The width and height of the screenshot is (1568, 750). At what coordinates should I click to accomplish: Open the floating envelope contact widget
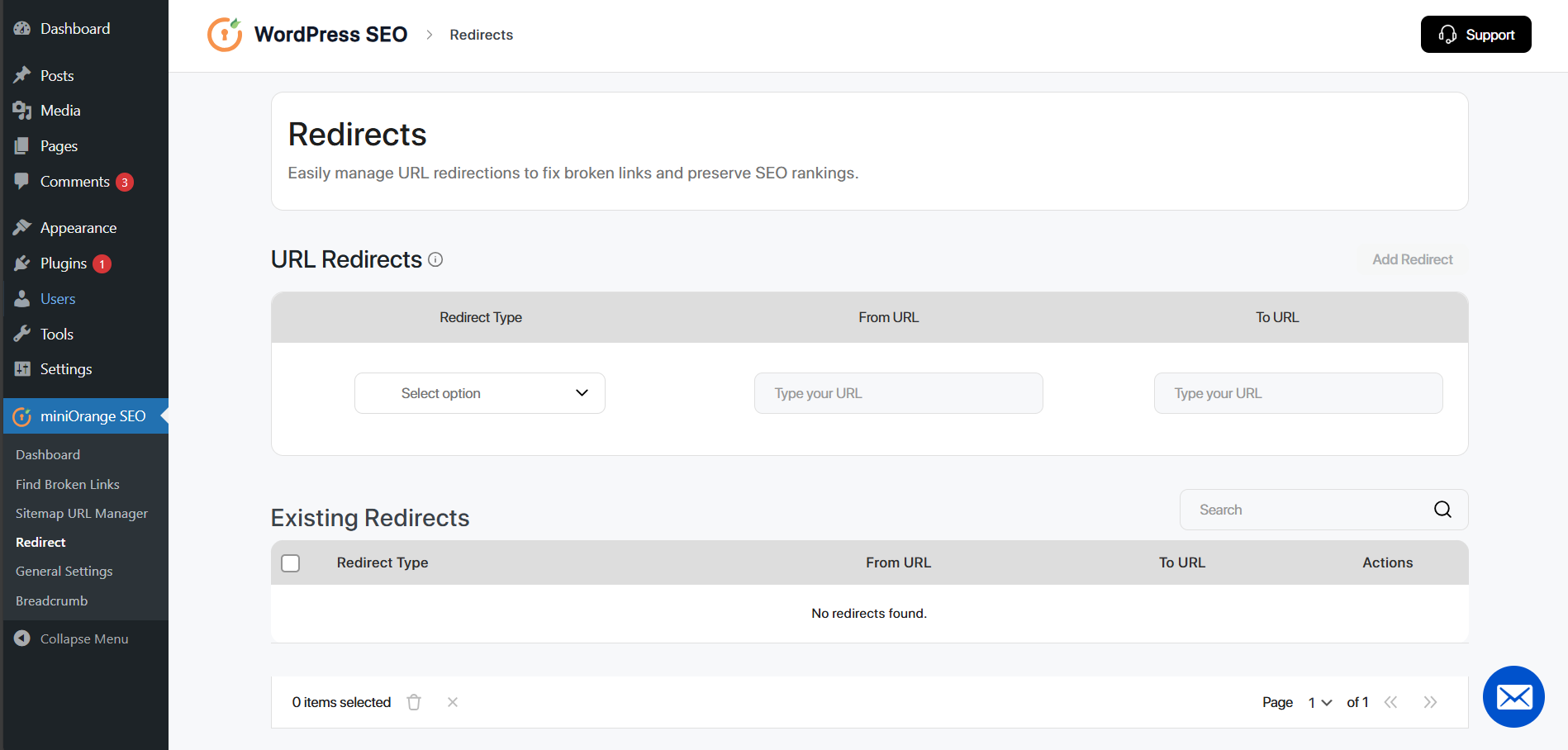1513,697
